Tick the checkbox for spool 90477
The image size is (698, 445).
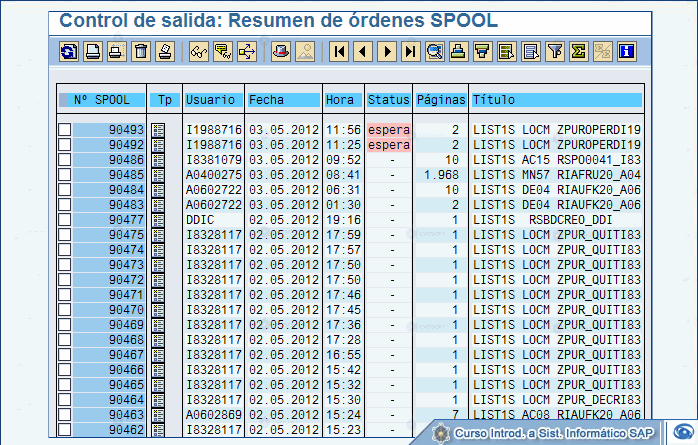(x=65, y=219)
